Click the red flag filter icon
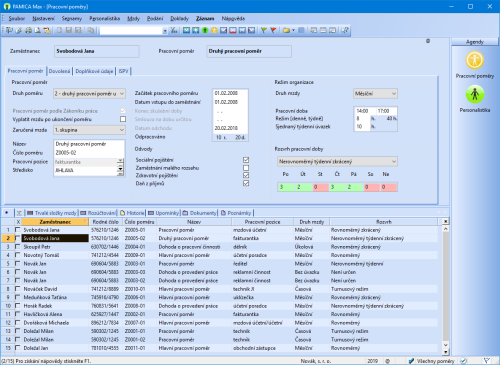Image resolution: width=500 pixels, height=365 pixels. pyautogui.click(x=273, y=30)
